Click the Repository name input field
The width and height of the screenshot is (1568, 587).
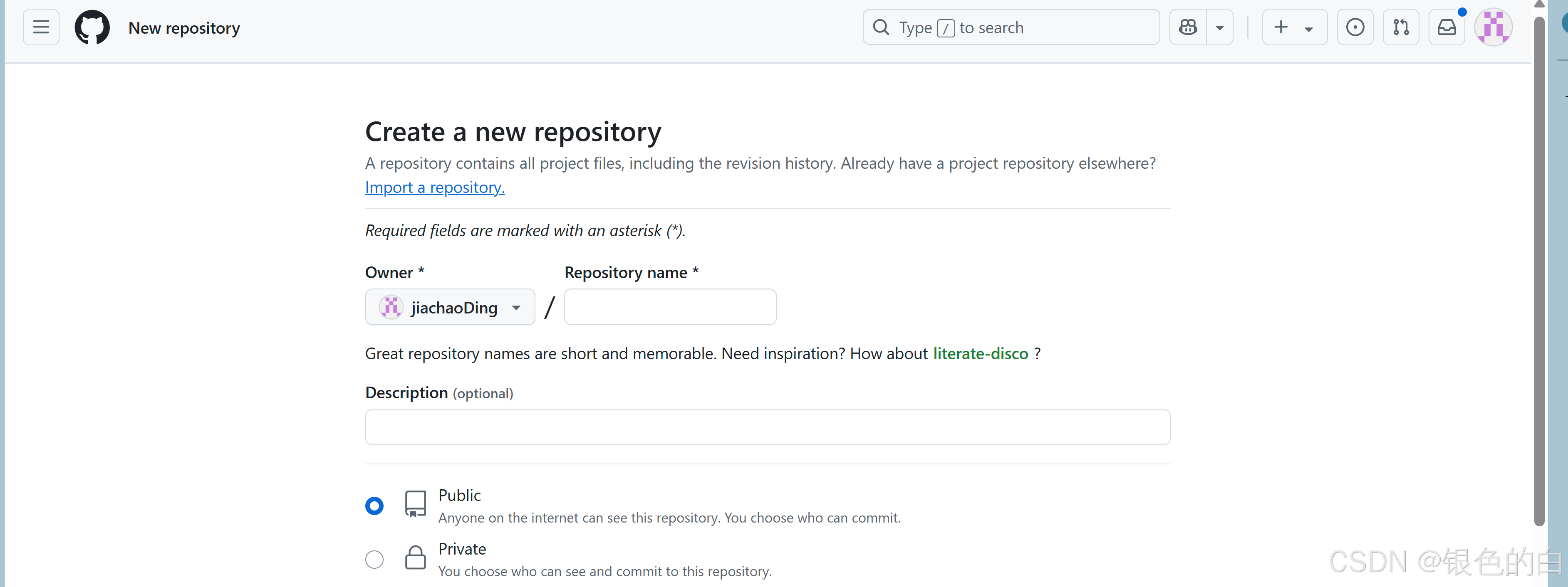point(669,307)
